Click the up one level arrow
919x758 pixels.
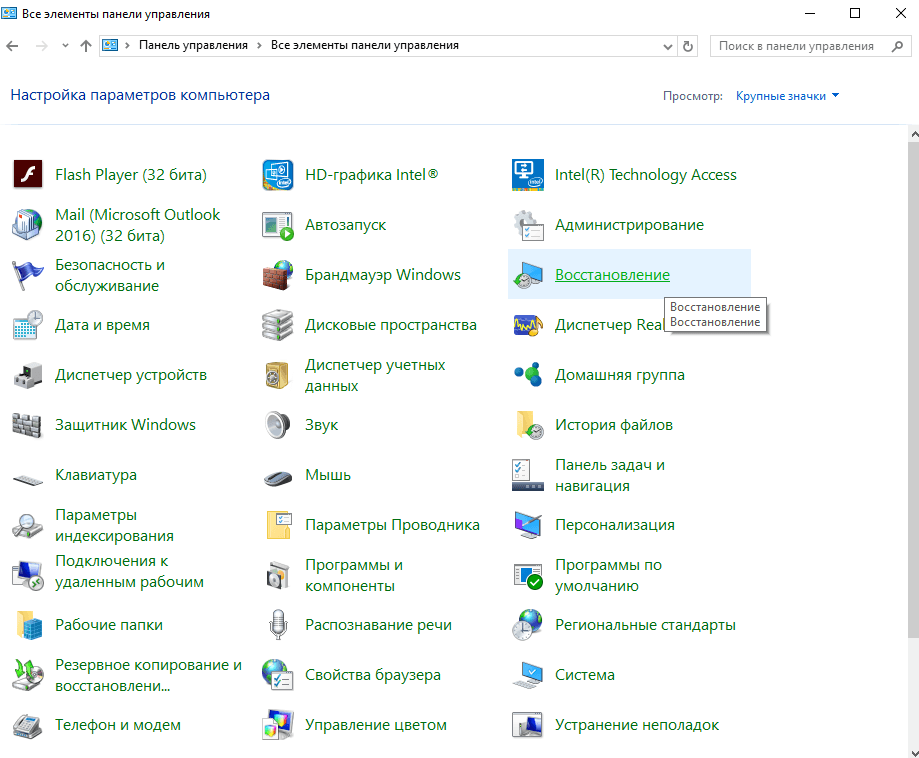point(86,46)
